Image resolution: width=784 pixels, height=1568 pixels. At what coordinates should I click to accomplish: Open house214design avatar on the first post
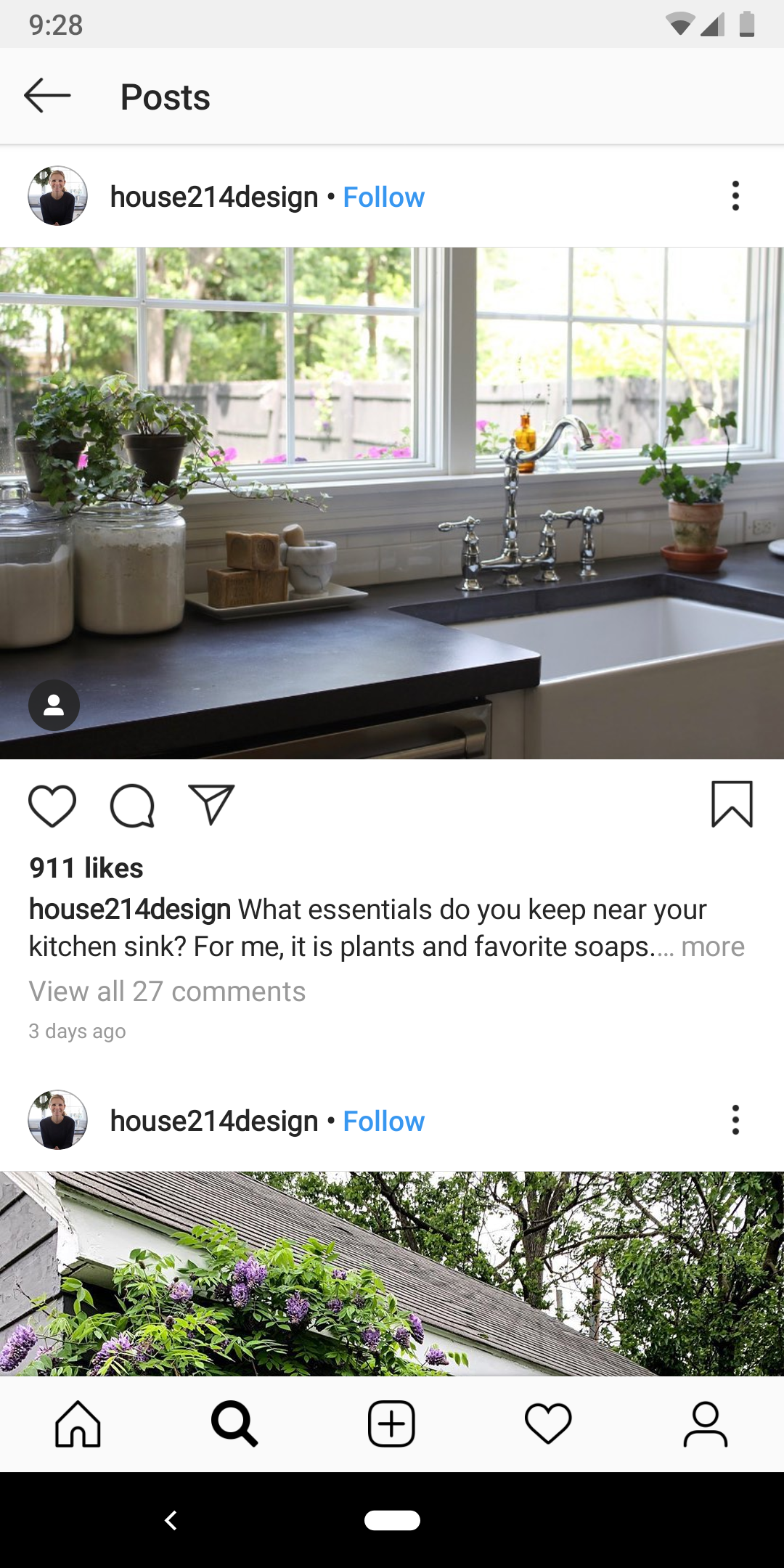[x=57, y=196]
